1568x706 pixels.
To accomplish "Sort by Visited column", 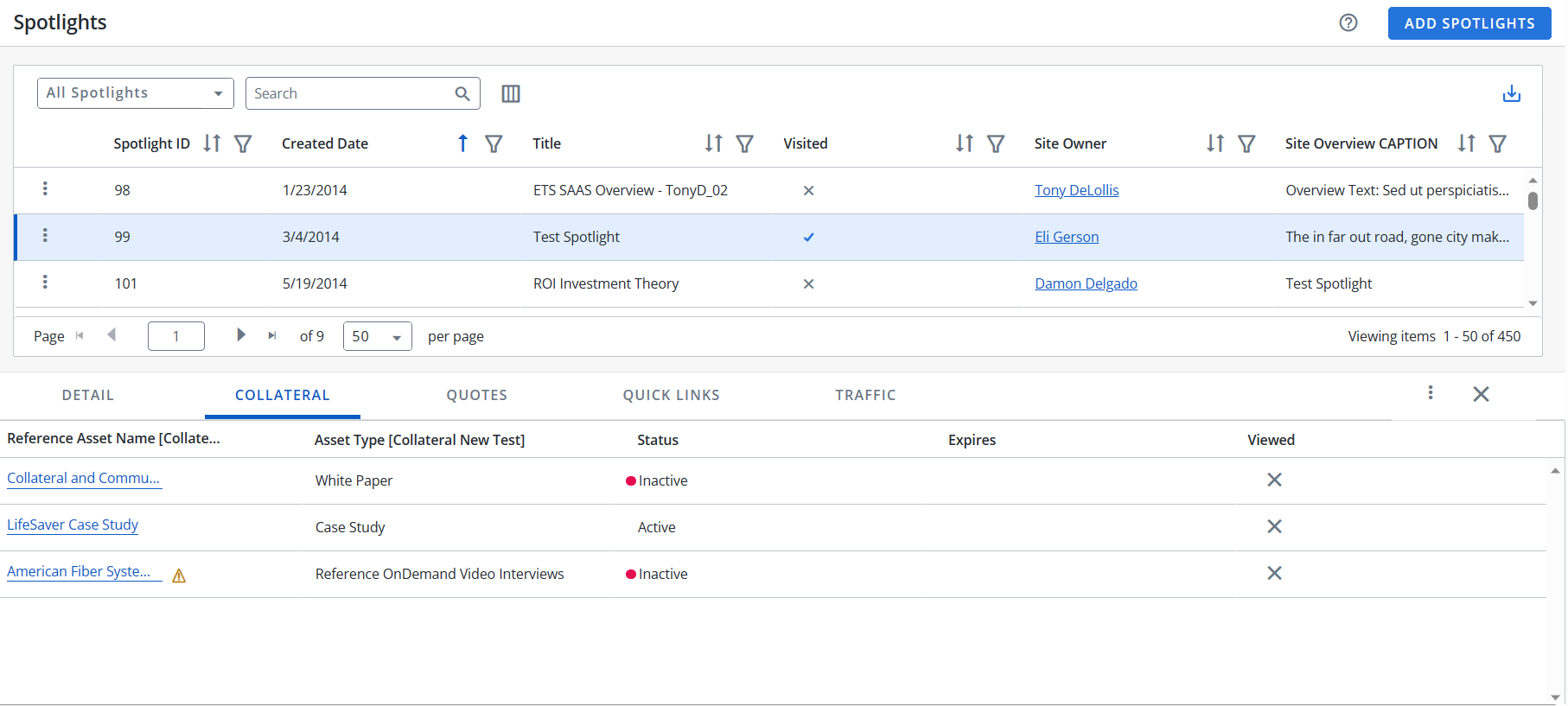I will [965, 143].
